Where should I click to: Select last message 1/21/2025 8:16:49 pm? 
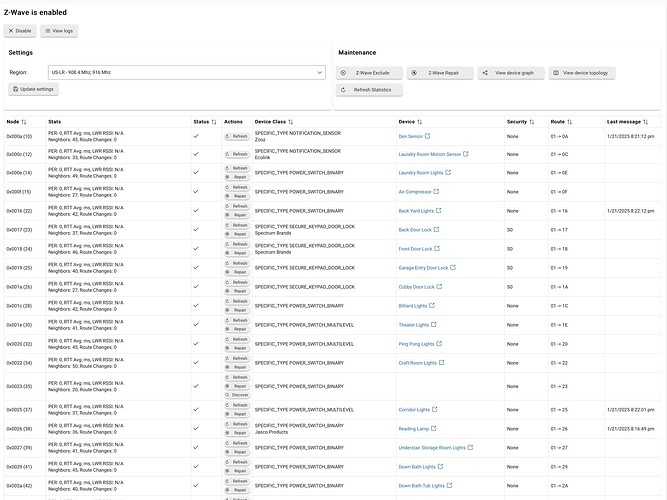coord(630,429)
